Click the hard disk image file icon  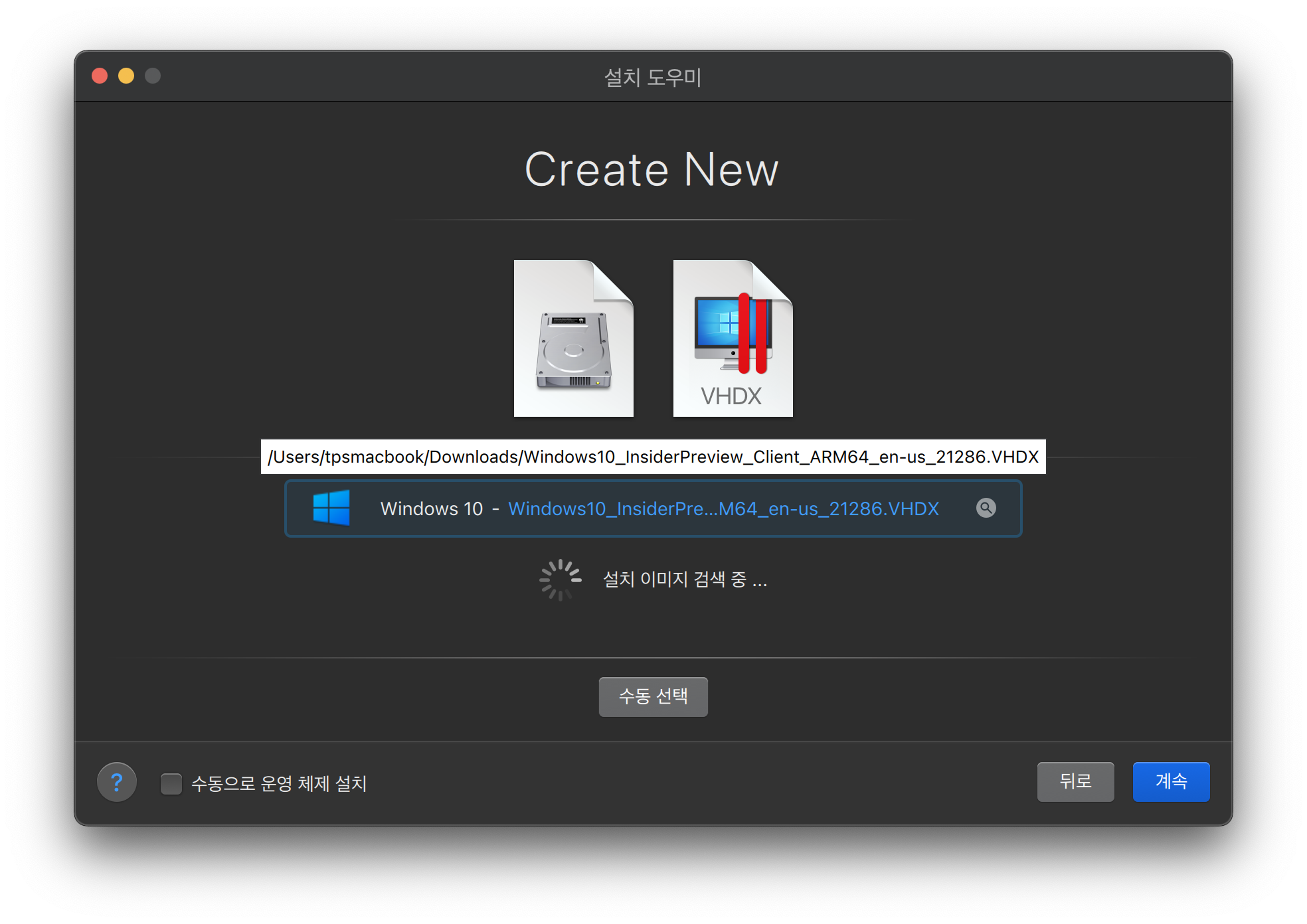tap(573, 339)
